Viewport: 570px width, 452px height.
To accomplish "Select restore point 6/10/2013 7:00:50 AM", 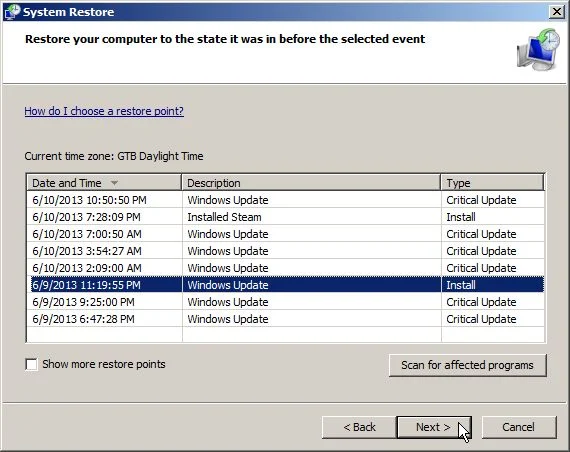I will [x=285, y=234].
